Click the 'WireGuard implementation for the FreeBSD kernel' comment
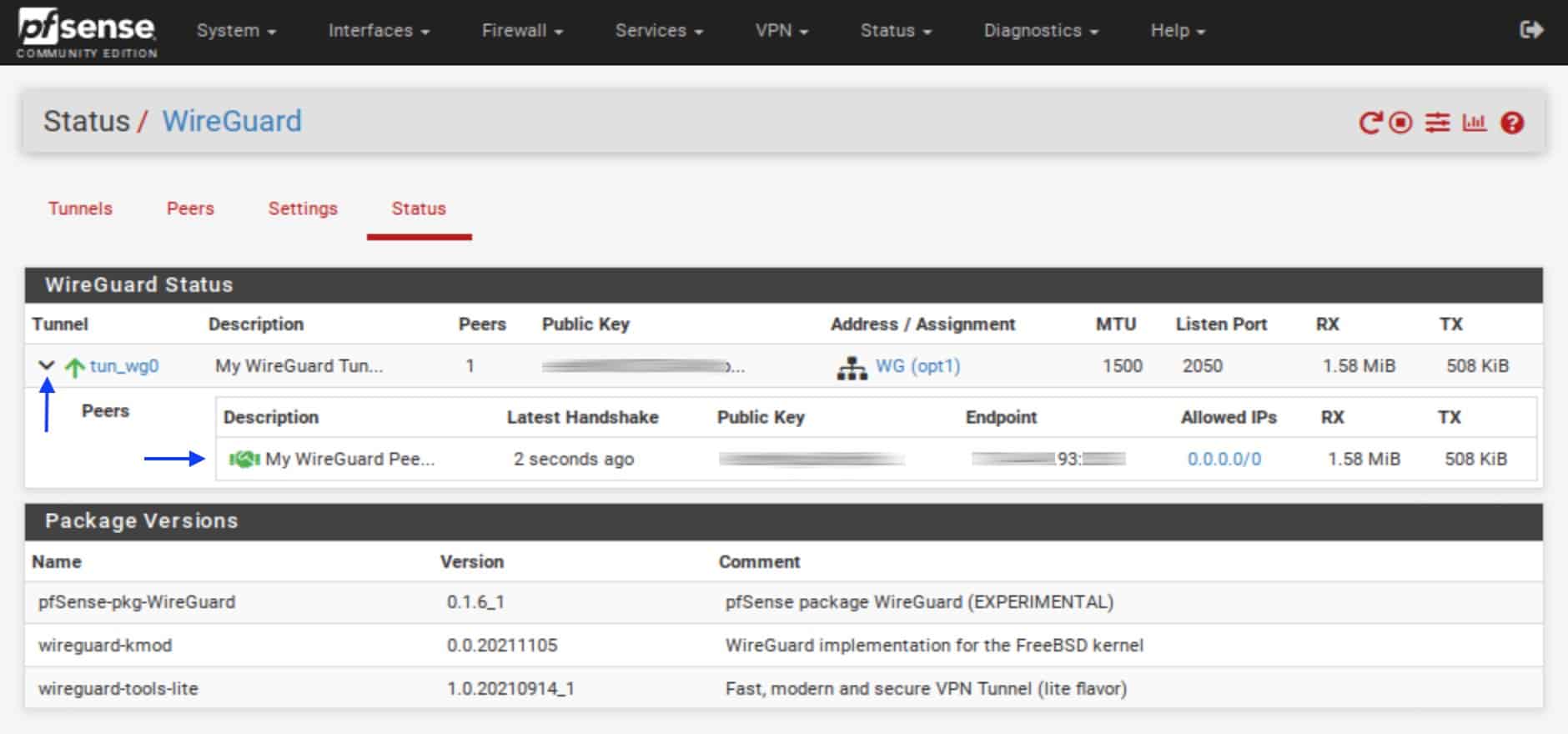 tap(934, 646)
